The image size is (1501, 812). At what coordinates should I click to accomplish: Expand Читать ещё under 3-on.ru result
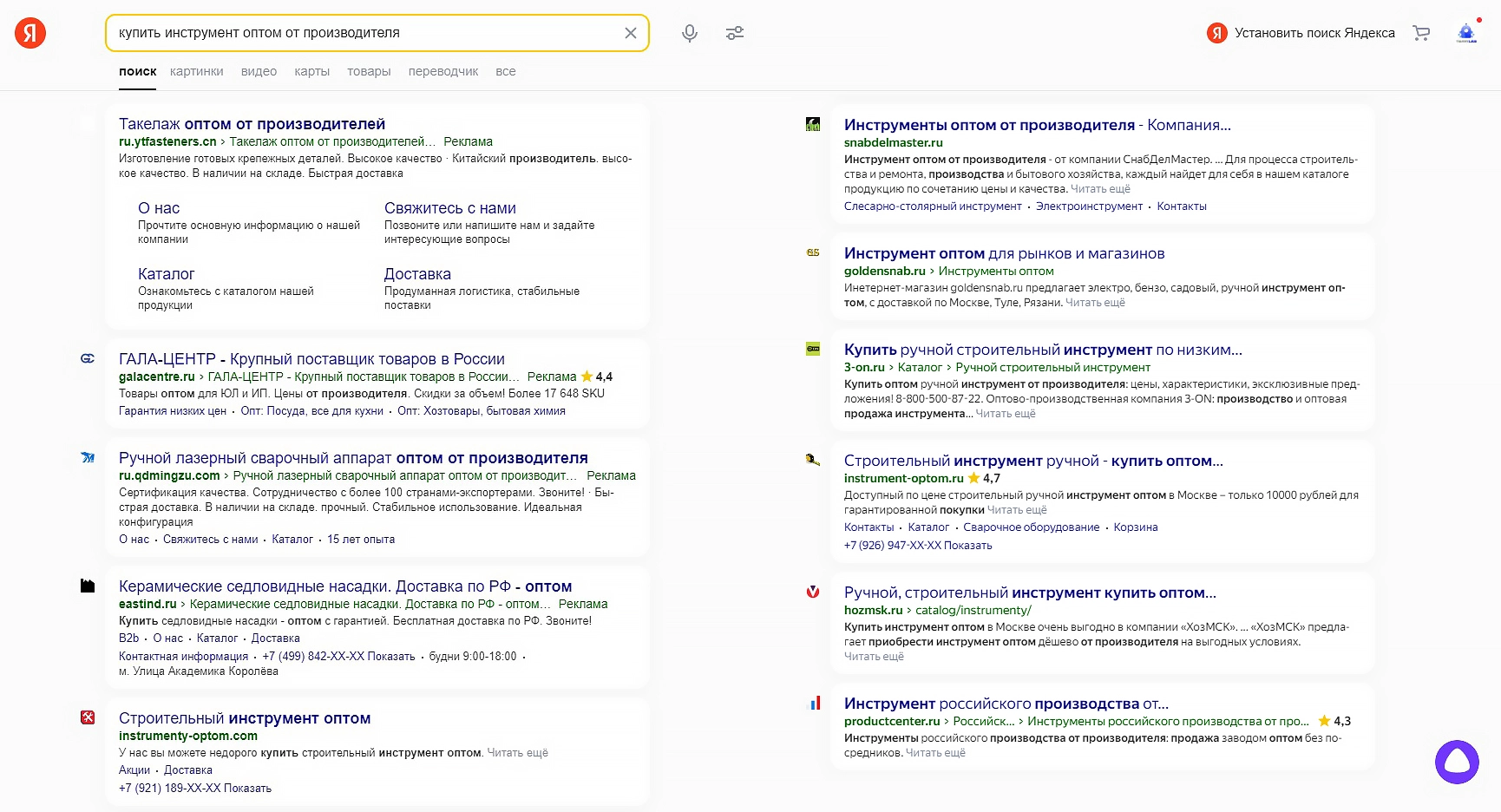click(1006, 414)
